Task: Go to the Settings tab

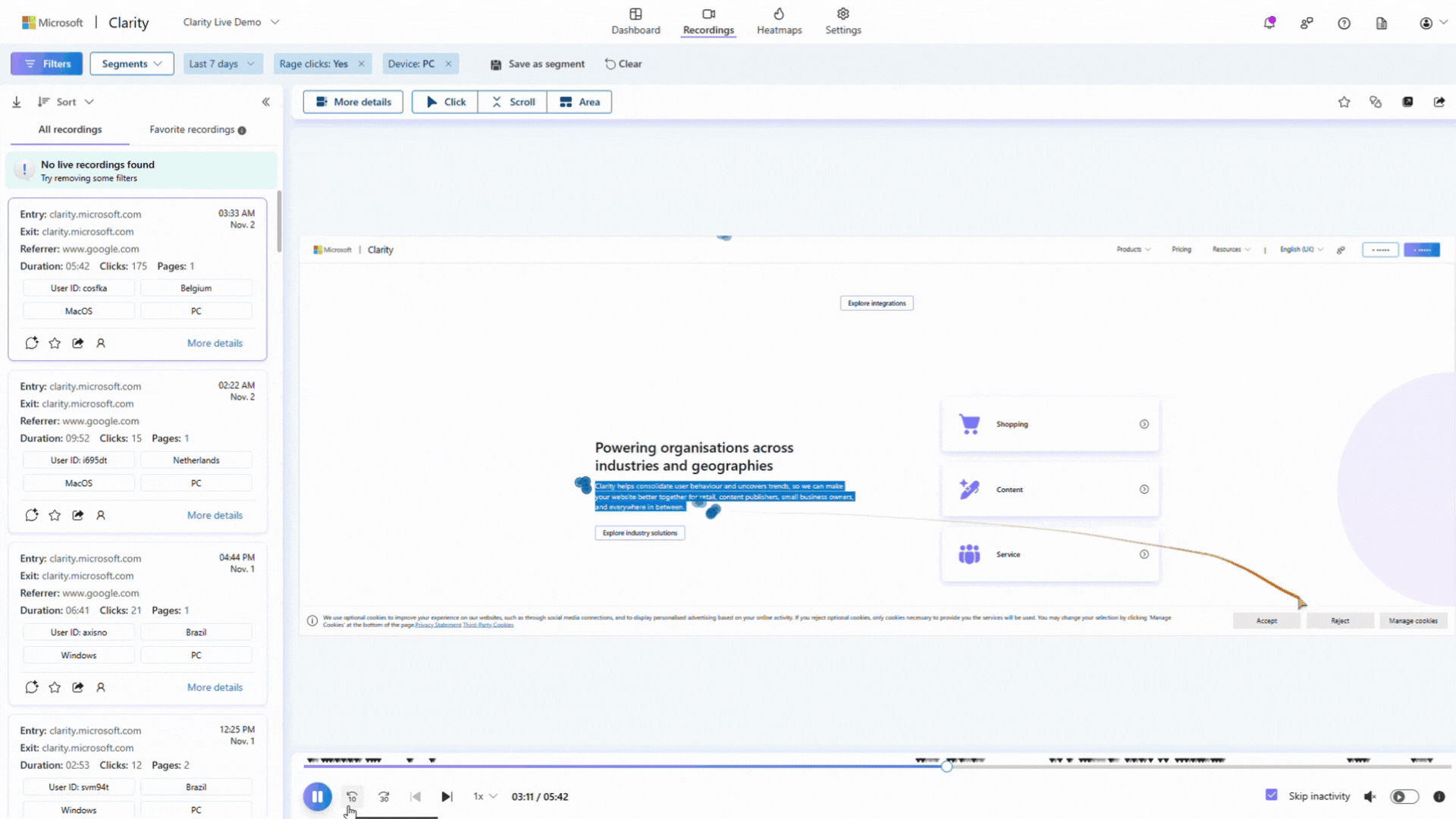Action: pos(843,22)
